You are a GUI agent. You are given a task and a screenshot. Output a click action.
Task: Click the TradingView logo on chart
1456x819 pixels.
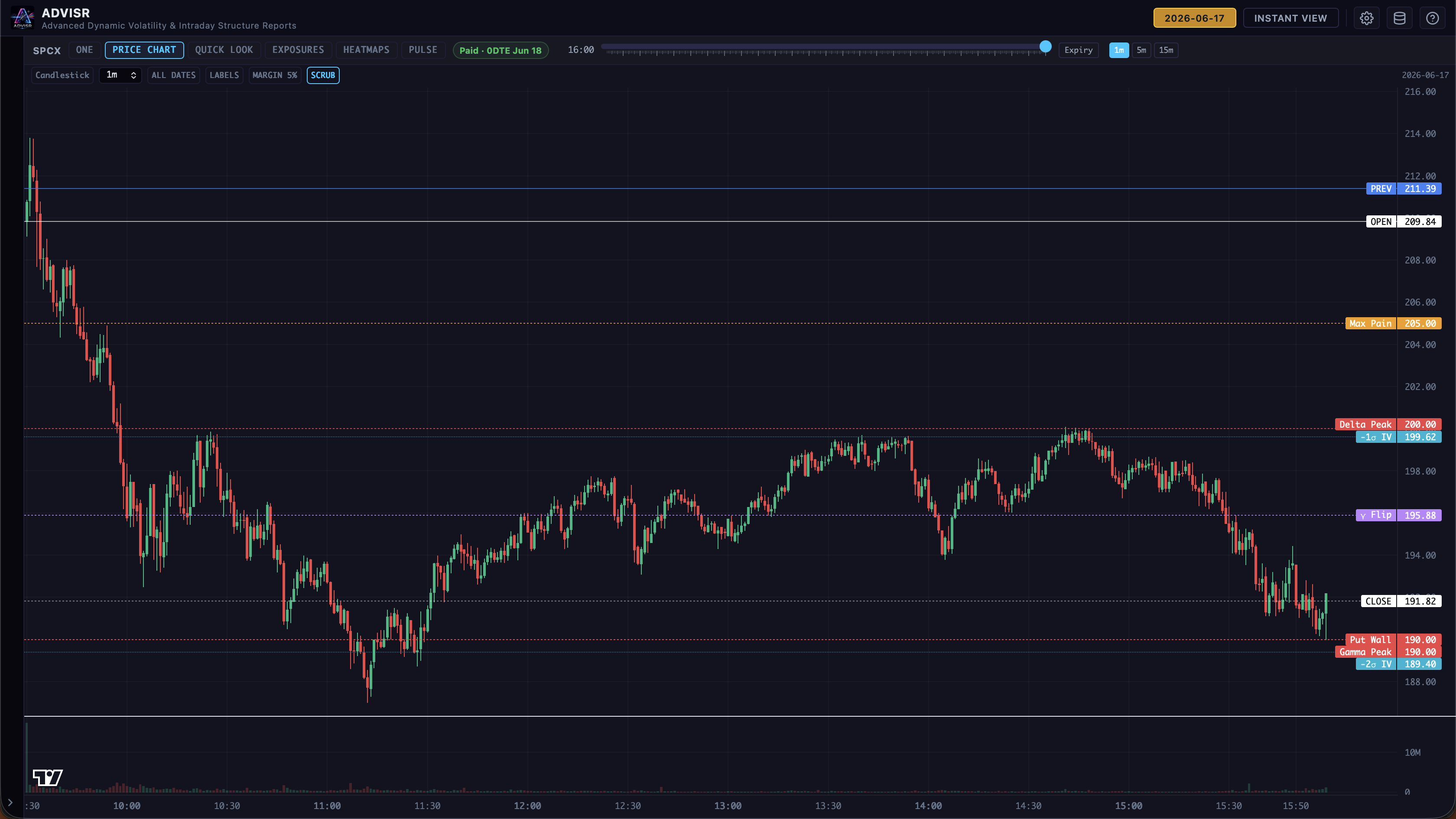[x=48, y=777]
